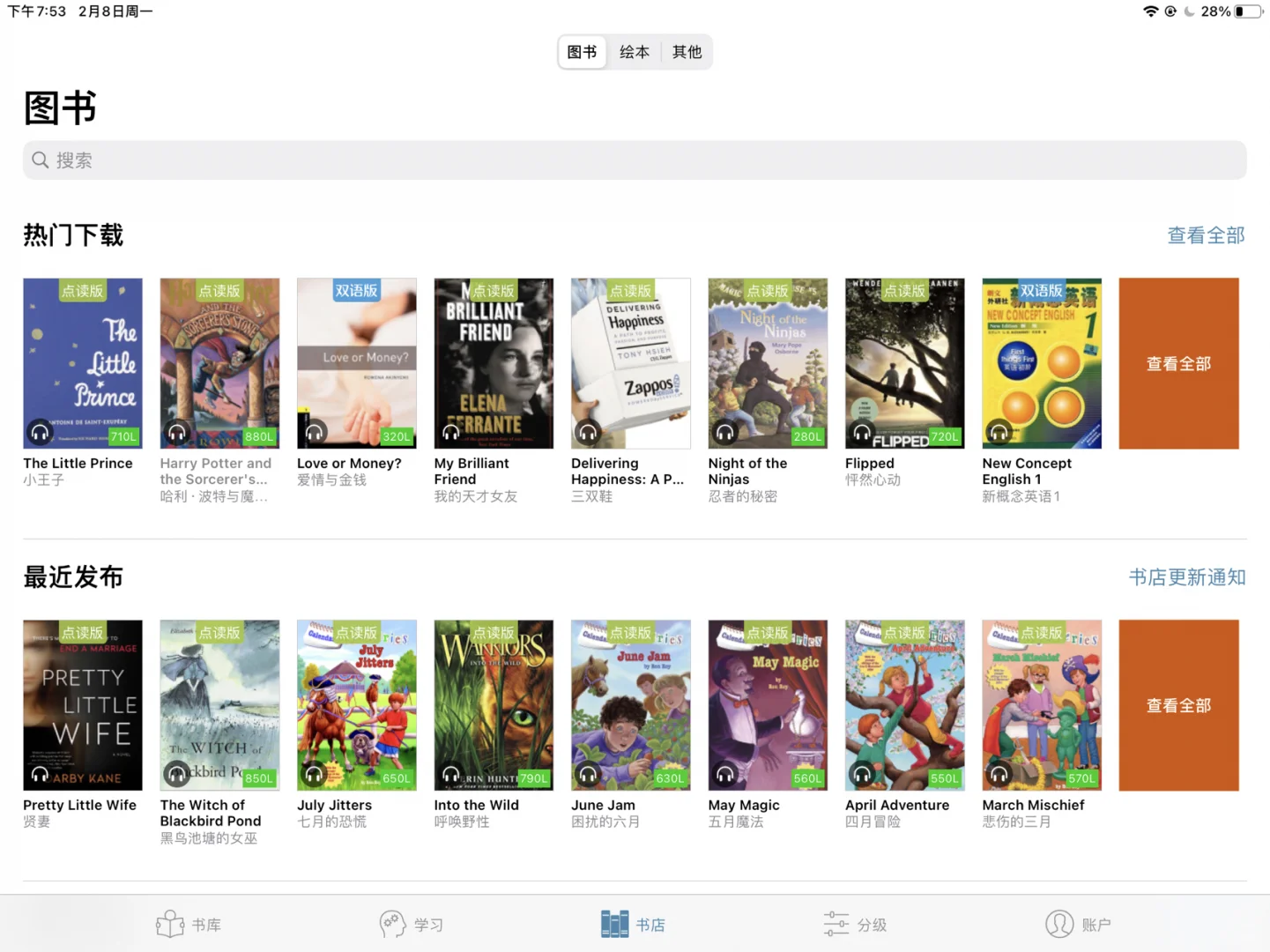
Task: Open the 书库 tab label
Action: pos(207,925)
